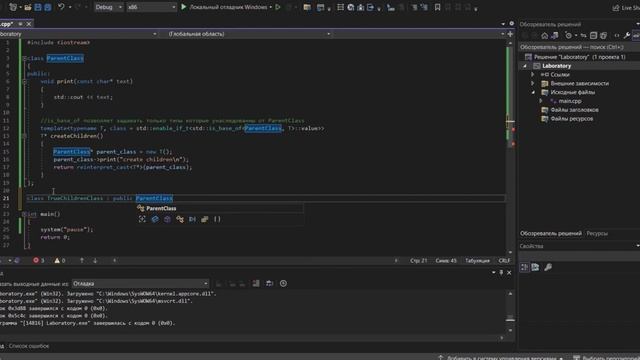Click the split editor plus icon
640x360 pixels.
[x=510, y=34]
